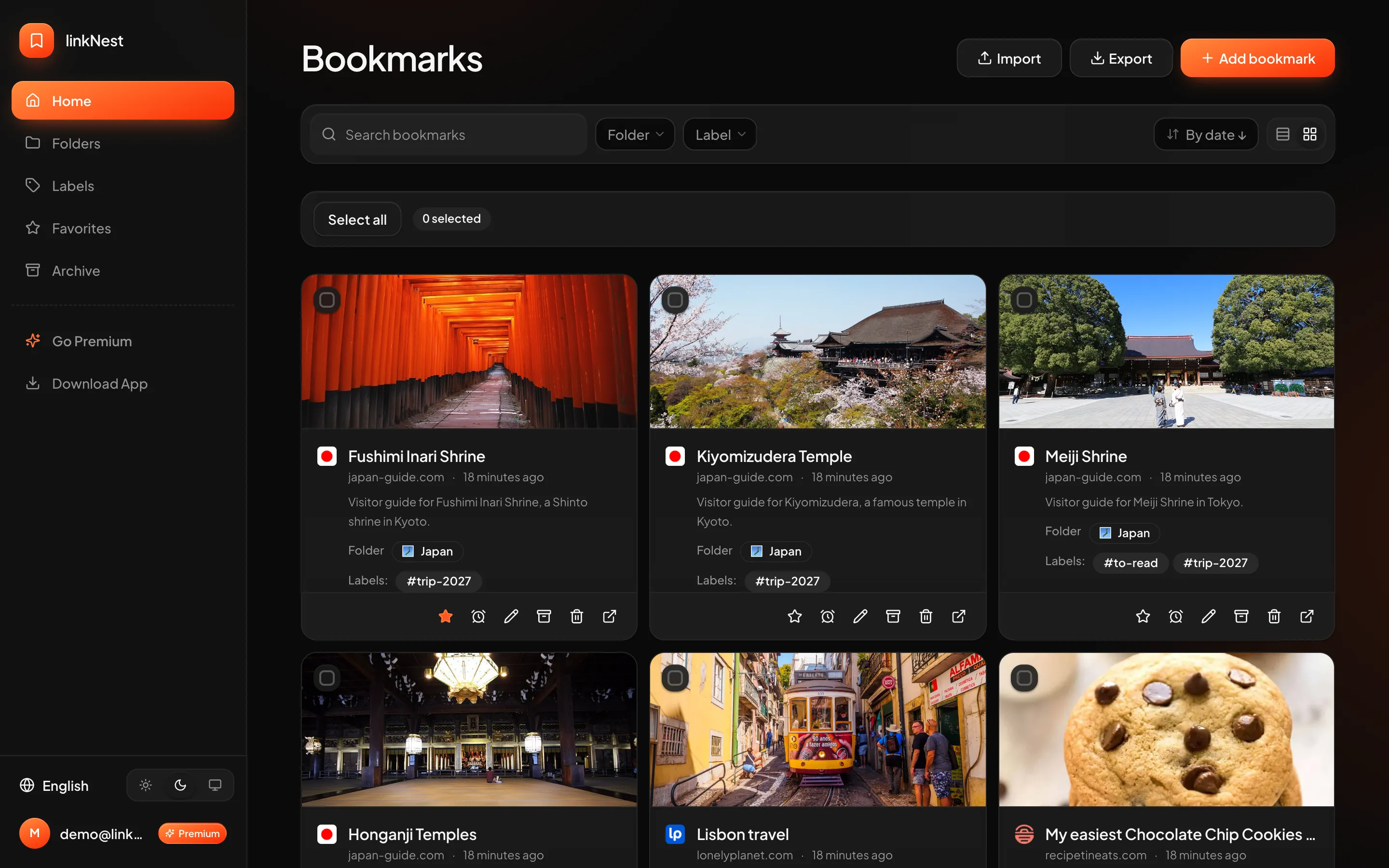Open the Label filter dropdown
The image size is (1389, 868).
click(720, 135)
